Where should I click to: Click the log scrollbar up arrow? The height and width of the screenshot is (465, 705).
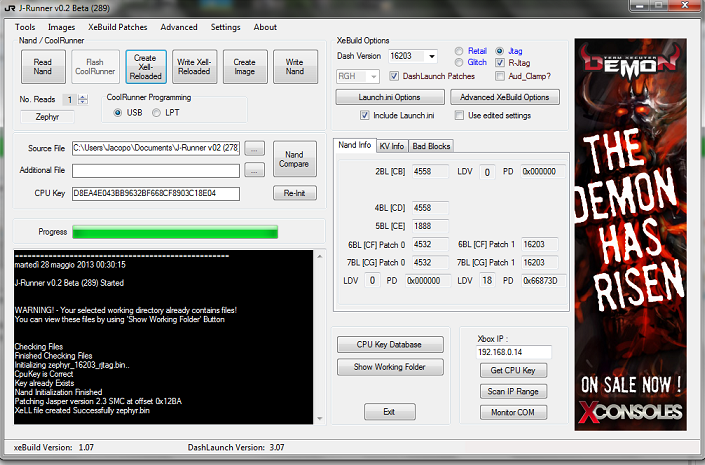coord(320,256)
